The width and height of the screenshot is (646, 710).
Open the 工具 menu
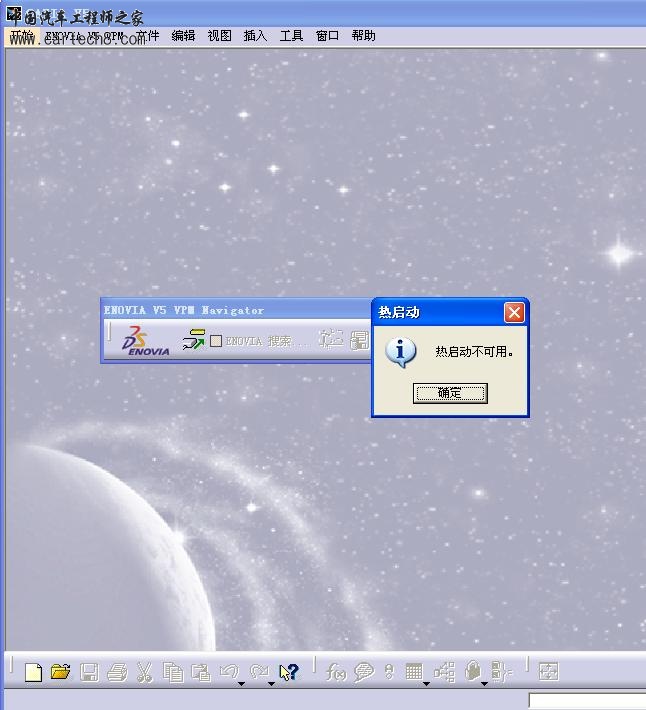tap(291, 36)
